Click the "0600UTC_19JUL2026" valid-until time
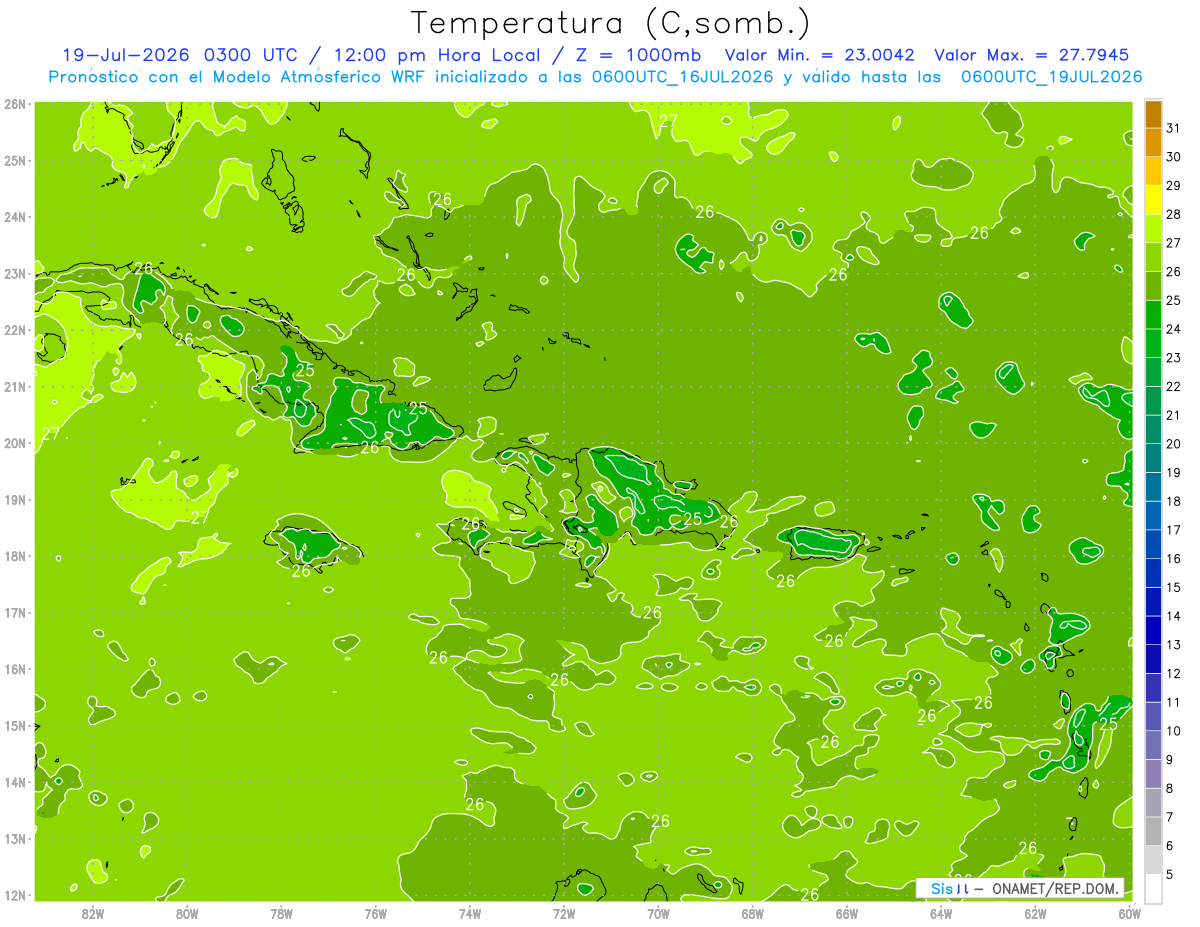 coord(1052,77)
